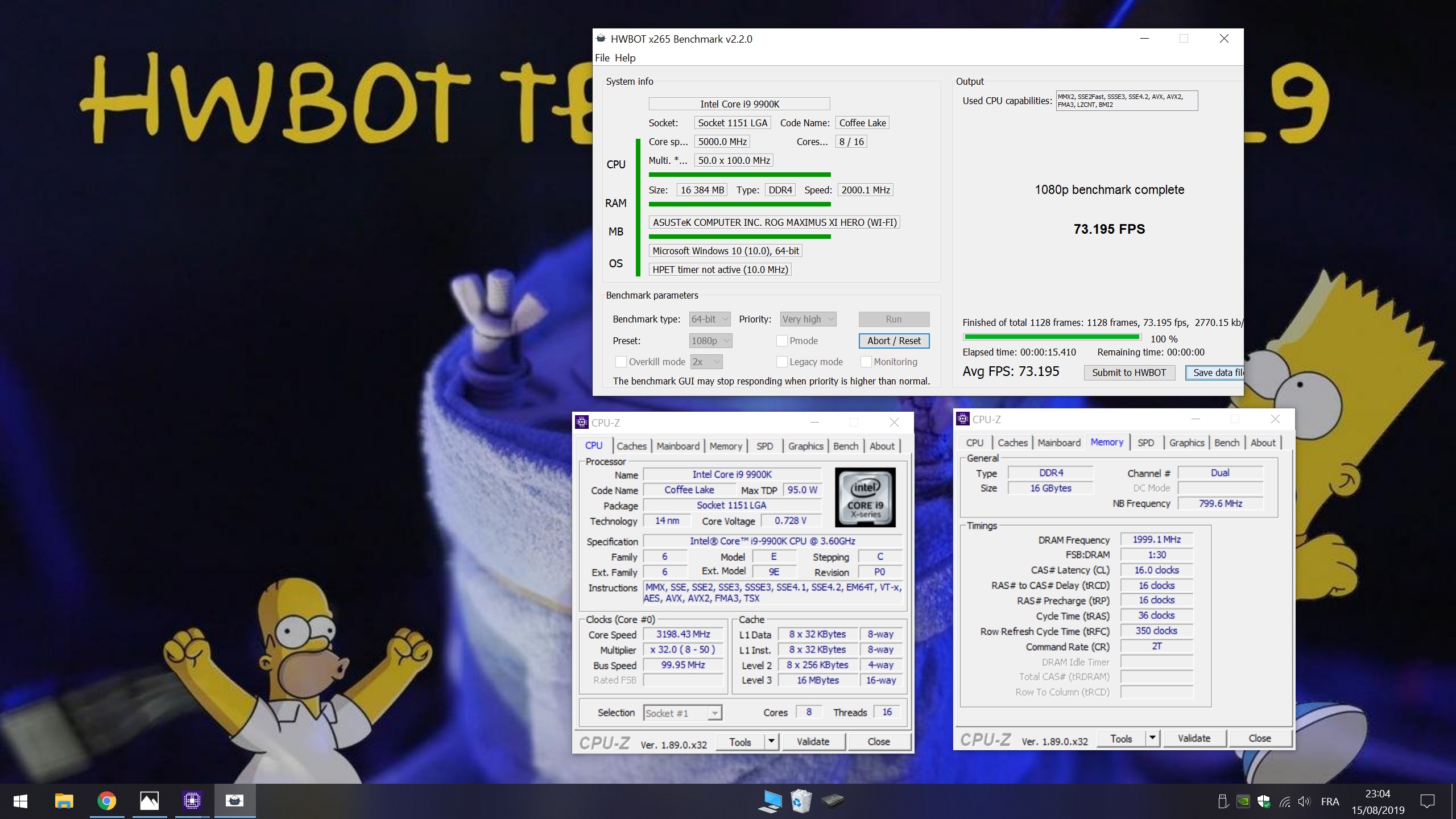Viewport: 1456px width, 819px height.
Task: Open Graphics tab in right CPU-Z
Action: tap(1186, 442)
